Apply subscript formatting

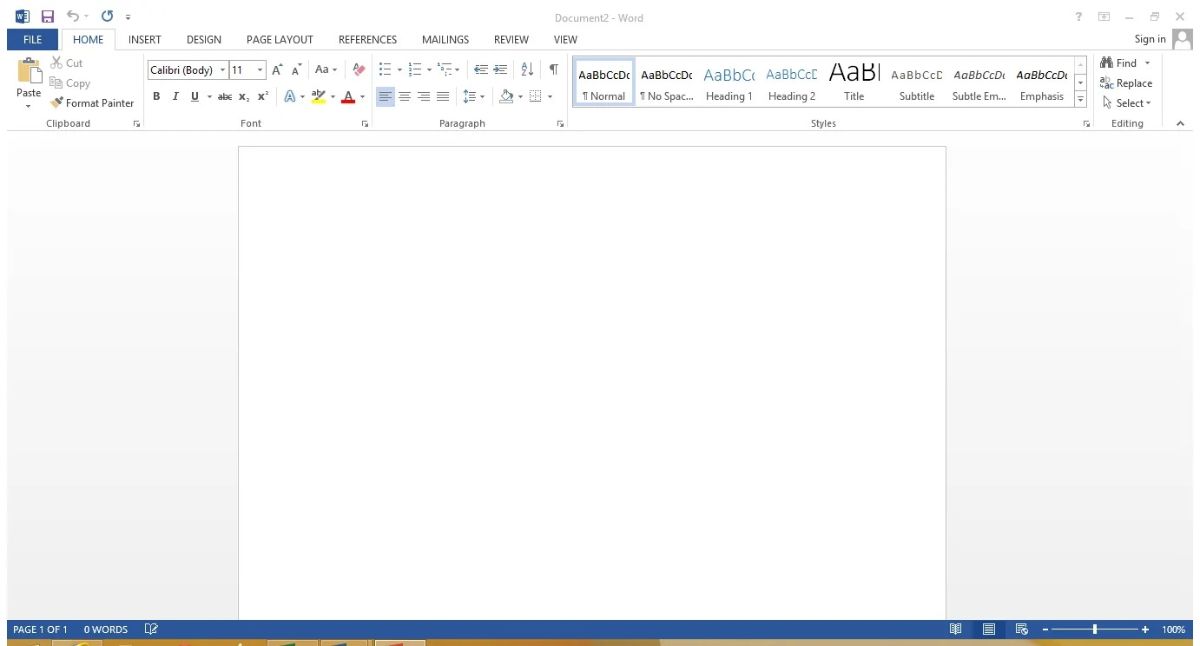[x=244, y=97]
